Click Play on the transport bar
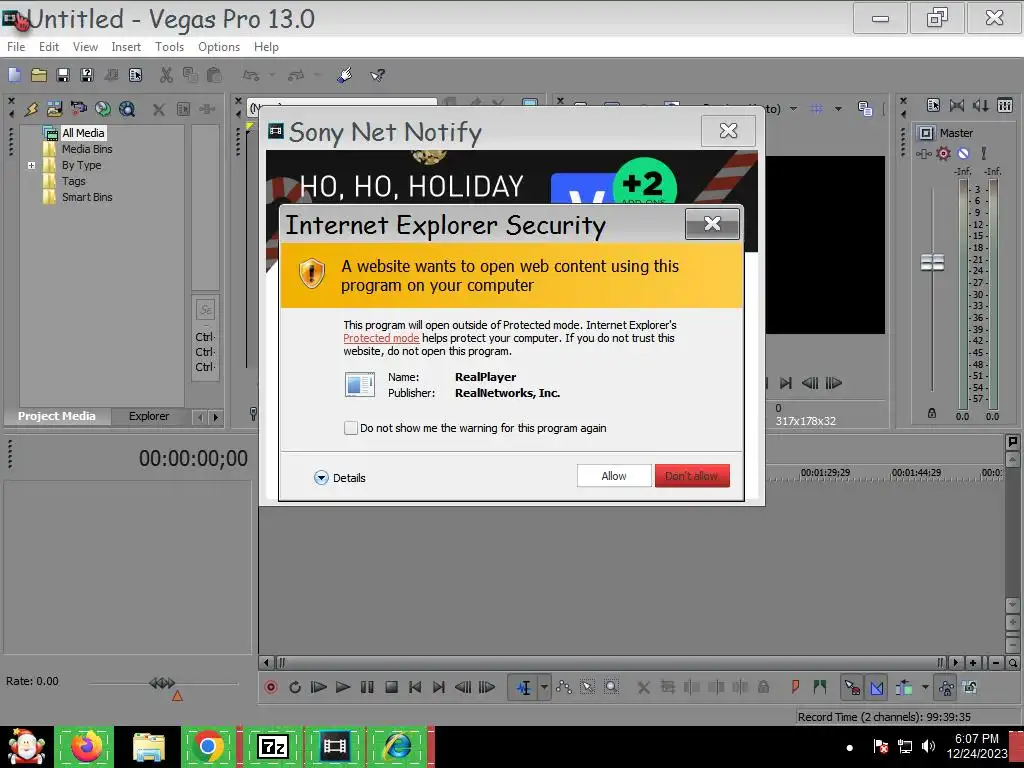1024x768 pixels. [343, 687]
